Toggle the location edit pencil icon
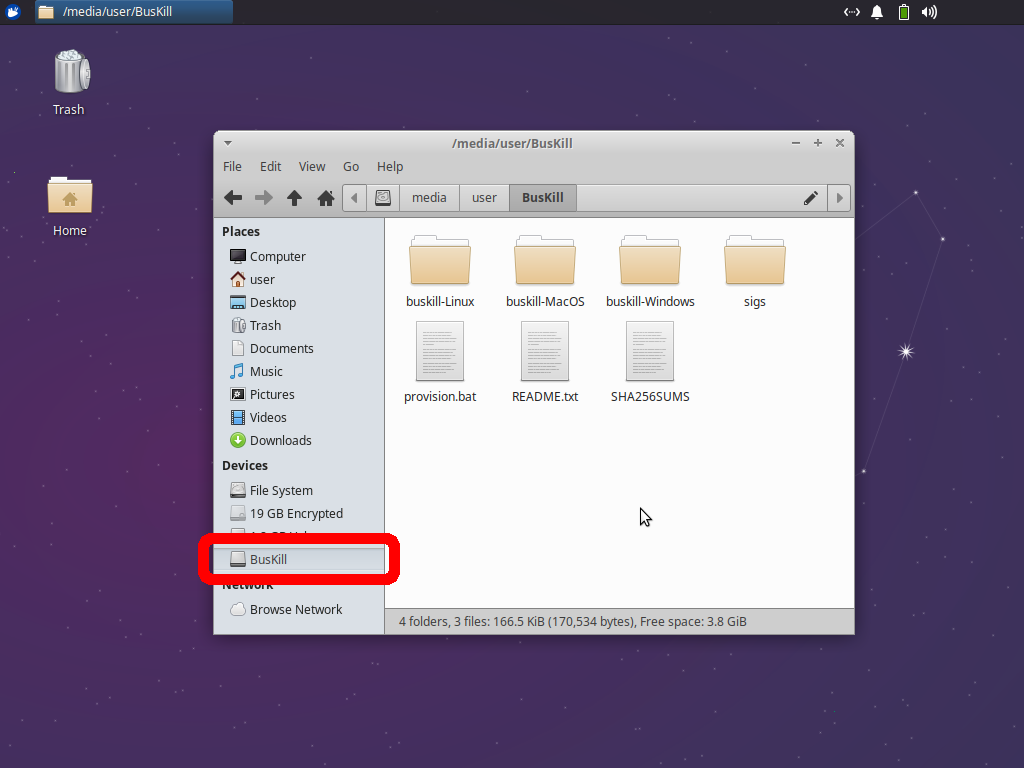The width and height of the screenshot is (1024, 768). (x=810, y=198)
